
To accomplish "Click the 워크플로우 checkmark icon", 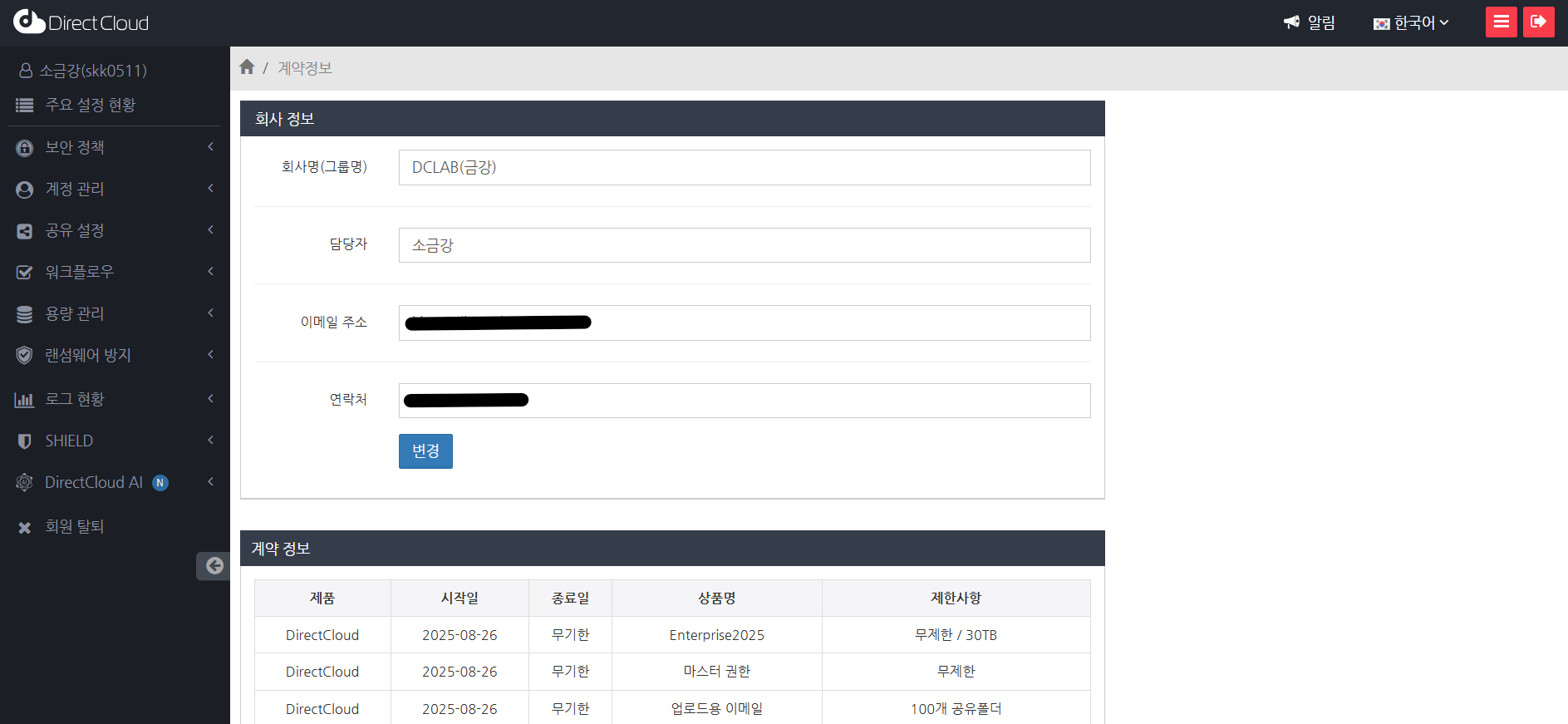I will pyautogui.click(x=25, y=273).
